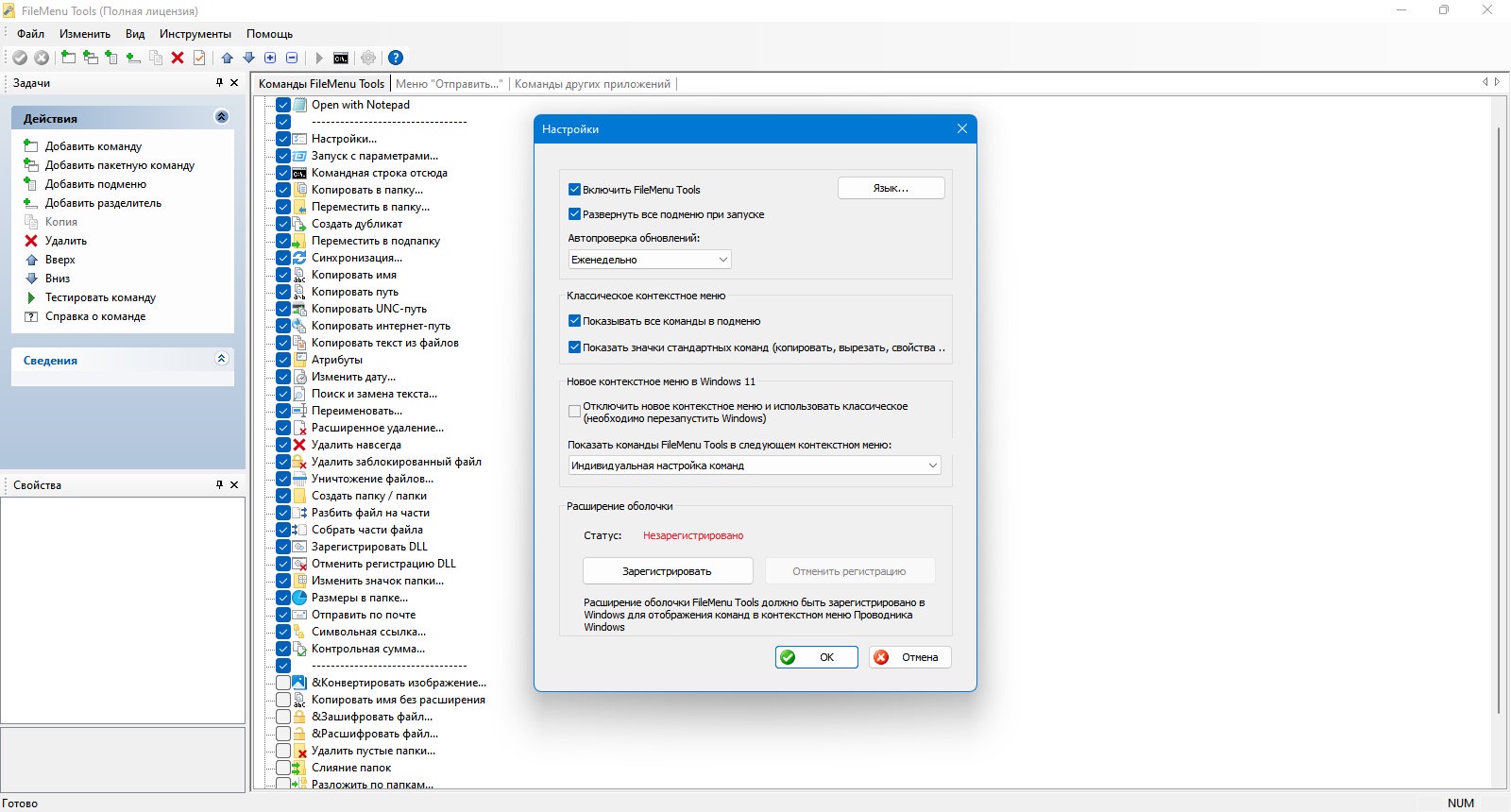
Task: Click the Язык... button
Action: (x=891, y=188)
